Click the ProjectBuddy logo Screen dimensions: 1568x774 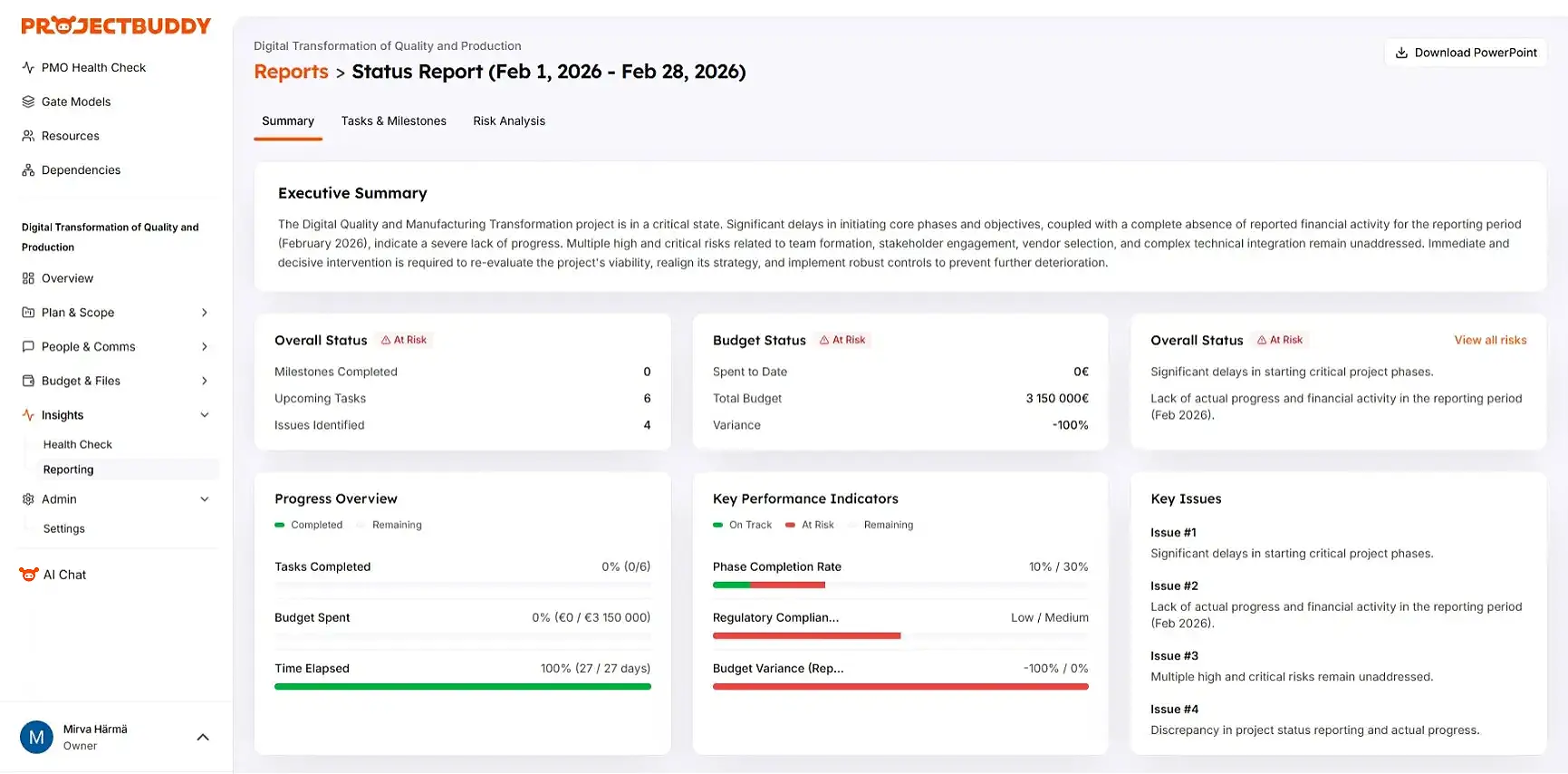116,26
